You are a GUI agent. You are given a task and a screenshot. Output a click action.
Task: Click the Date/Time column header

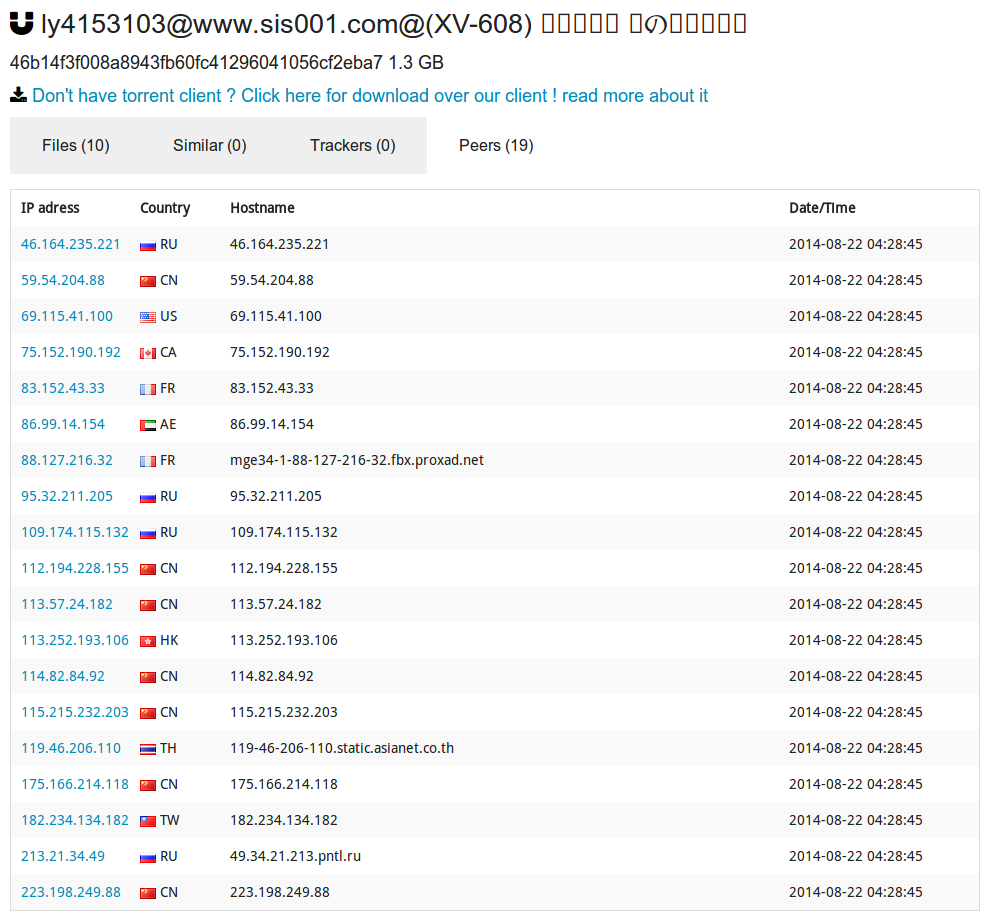[x=822, y=208]
